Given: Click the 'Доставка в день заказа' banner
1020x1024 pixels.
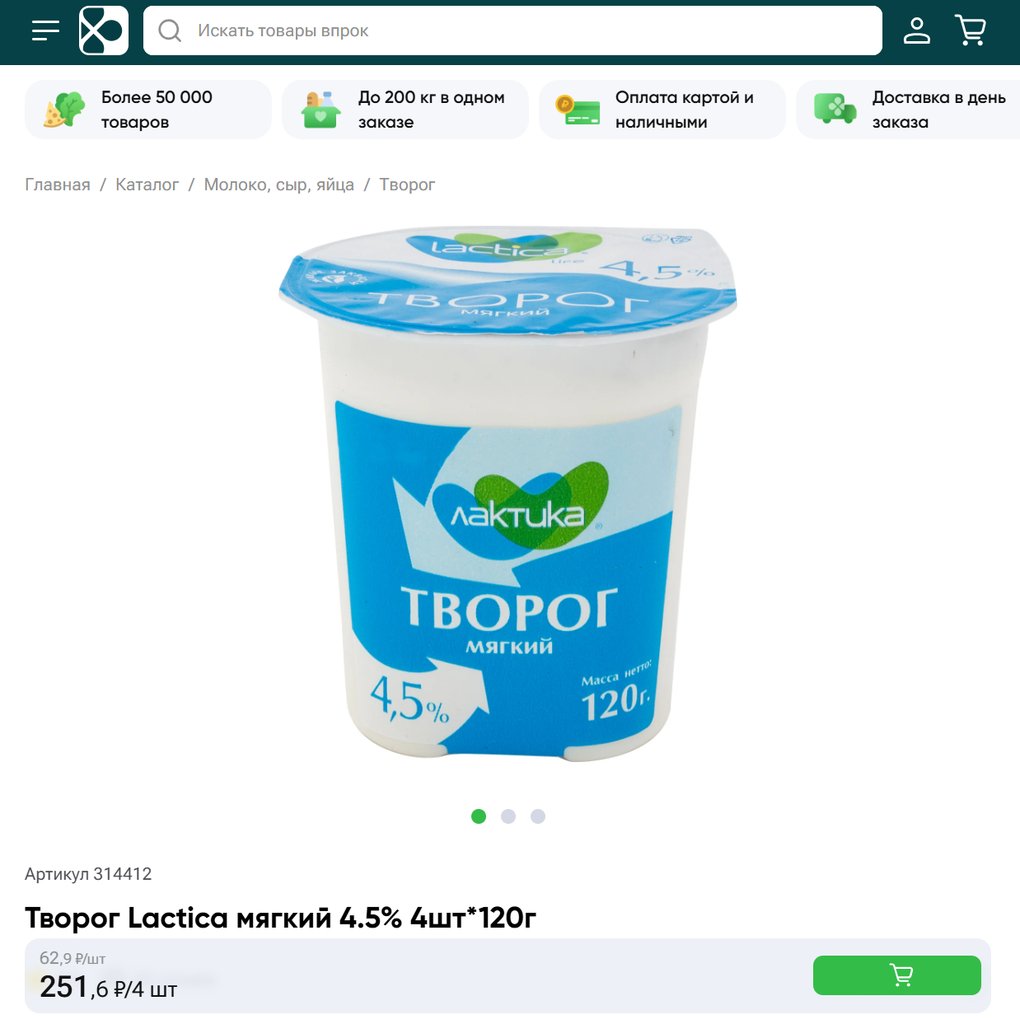Looking at the screenshot, I should pyautogui.click(x=908, y=110).
